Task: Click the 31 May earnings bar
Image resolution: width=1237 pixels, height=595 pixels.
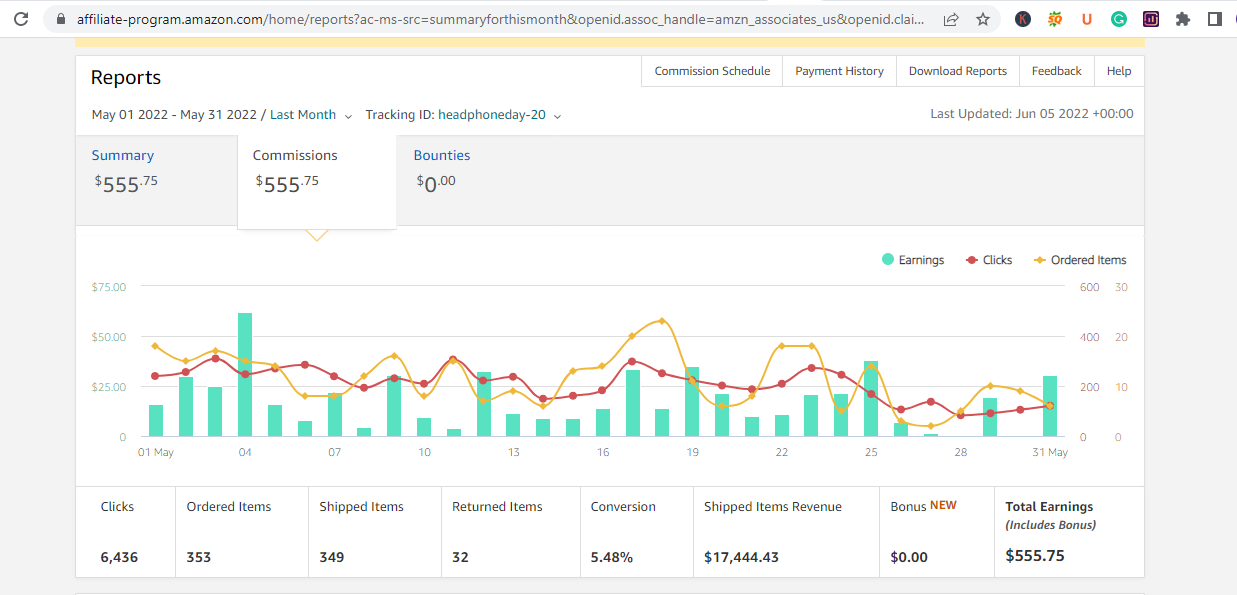Action: tap(1050, 406)
